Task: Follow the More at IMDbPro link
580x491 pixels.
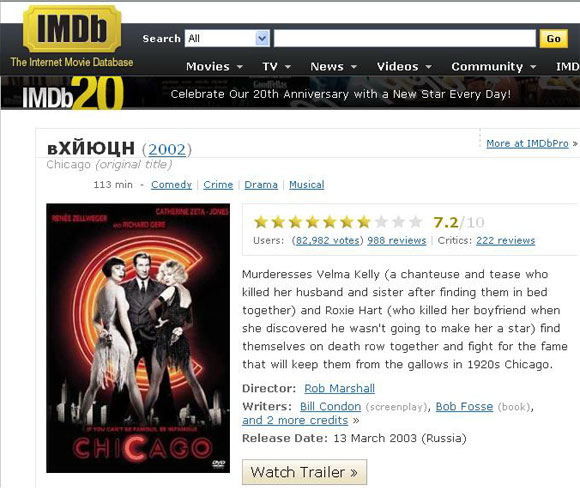Action: [527, 144]
